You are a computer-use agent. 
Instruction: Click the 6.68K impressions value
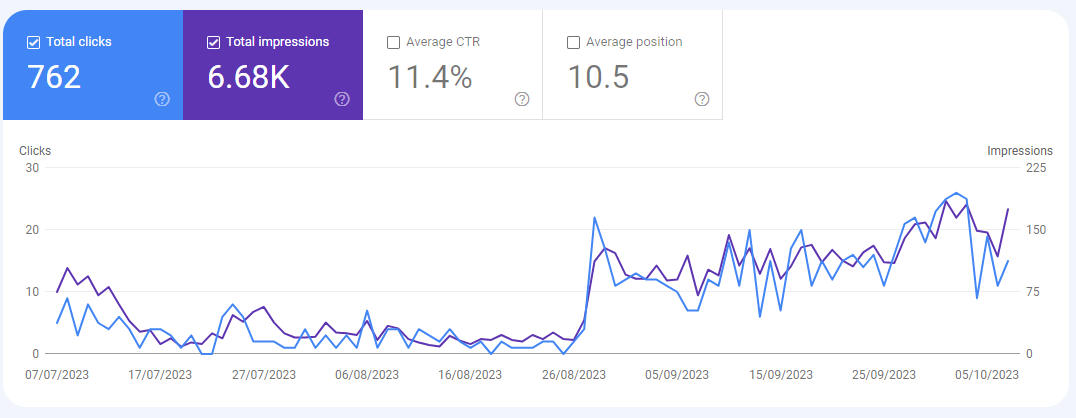point(248,77)
